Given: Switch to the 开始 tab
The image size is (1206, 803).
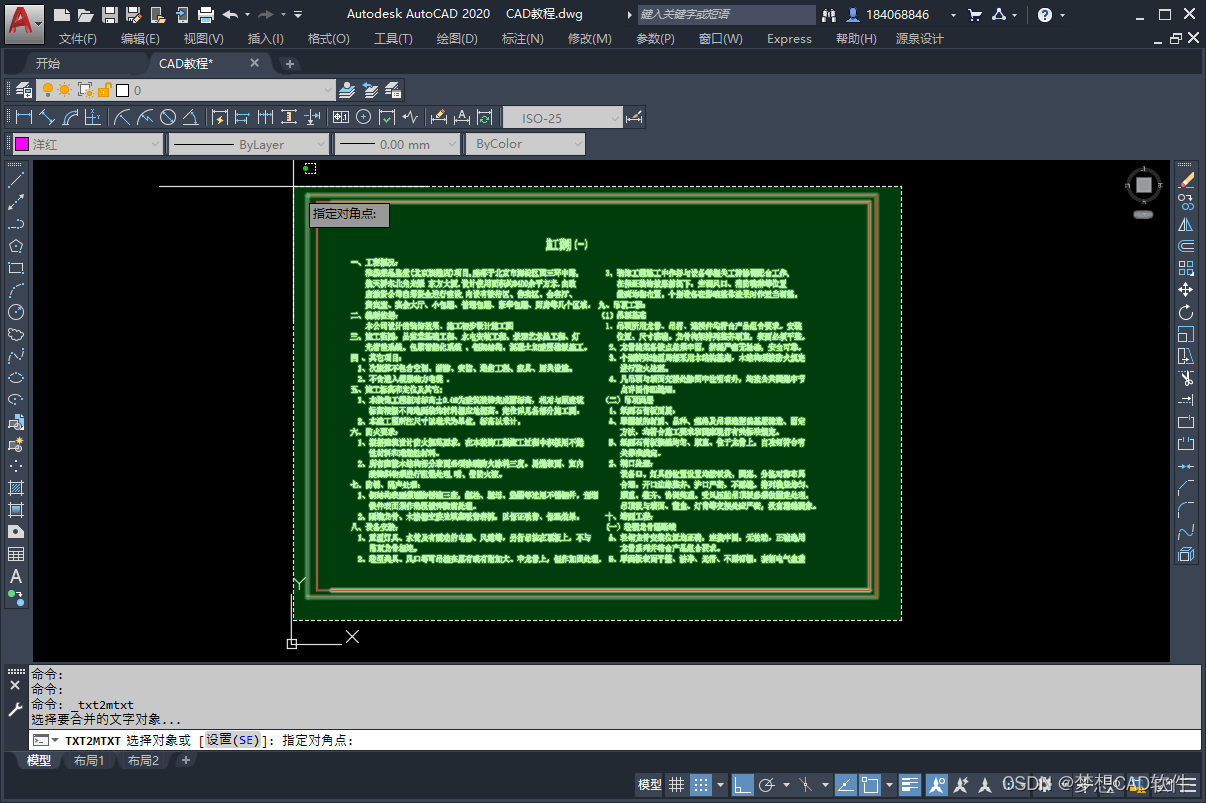Looking at the screenshot, I should pyautogui.click(x=48, y=63).
